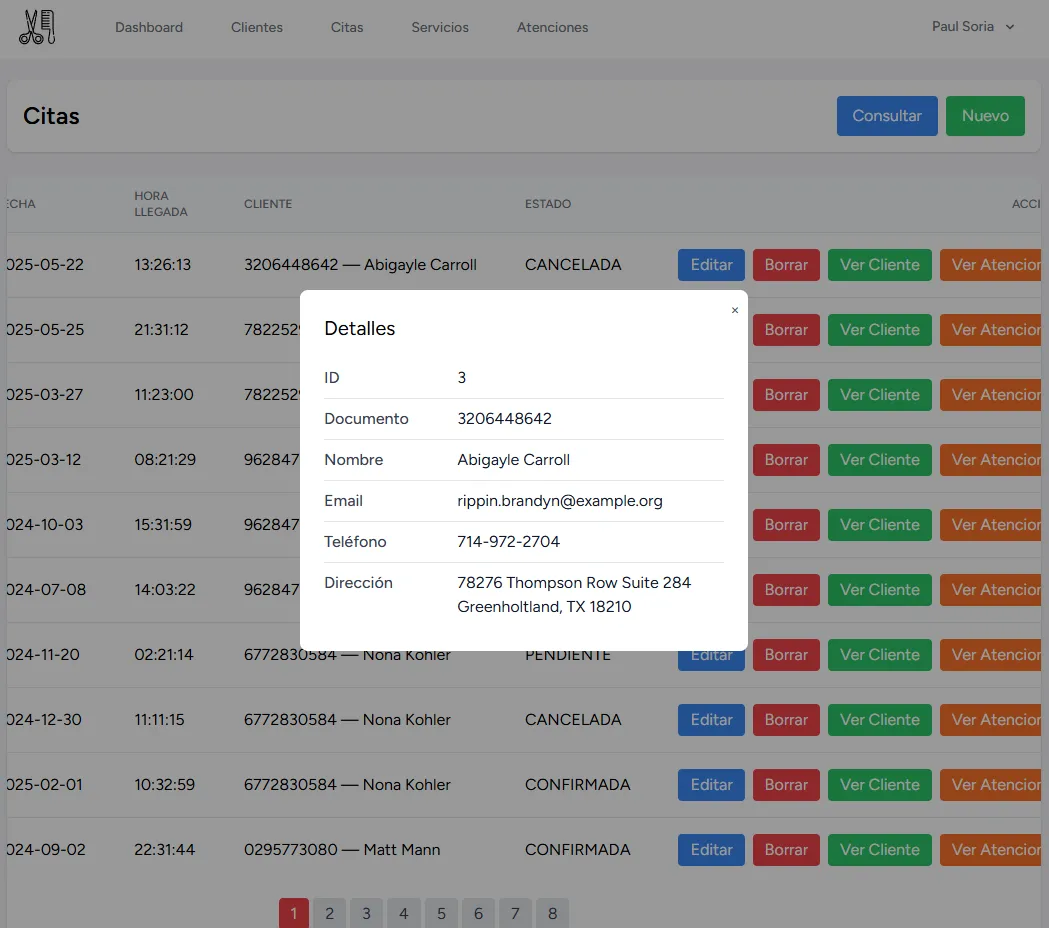Open the Atenciones navigation link

[552, 27]
